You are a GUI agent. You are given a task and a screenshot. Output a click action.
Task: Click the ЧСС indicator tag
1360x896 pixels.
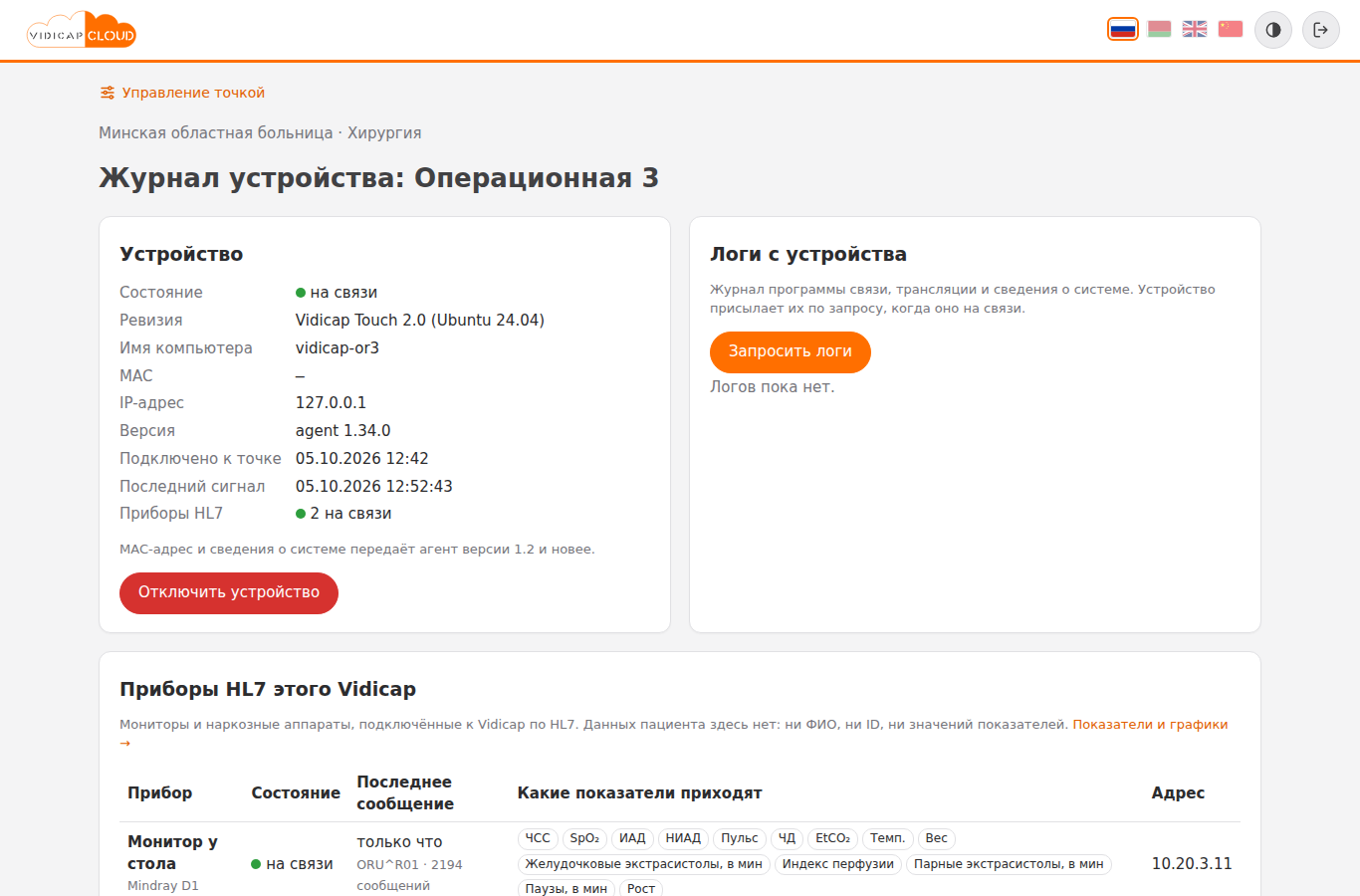(x=538, y=839)
